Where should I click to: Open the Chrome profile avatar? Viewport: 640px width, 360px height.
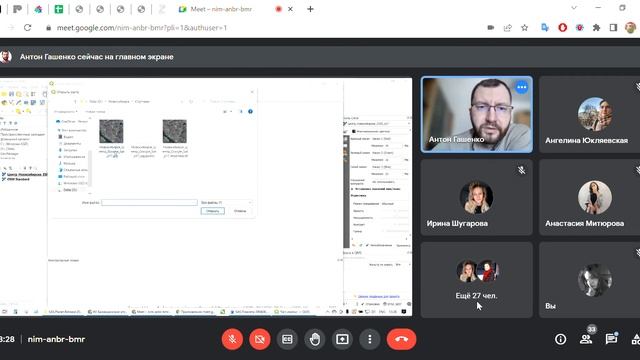(631, 28)
